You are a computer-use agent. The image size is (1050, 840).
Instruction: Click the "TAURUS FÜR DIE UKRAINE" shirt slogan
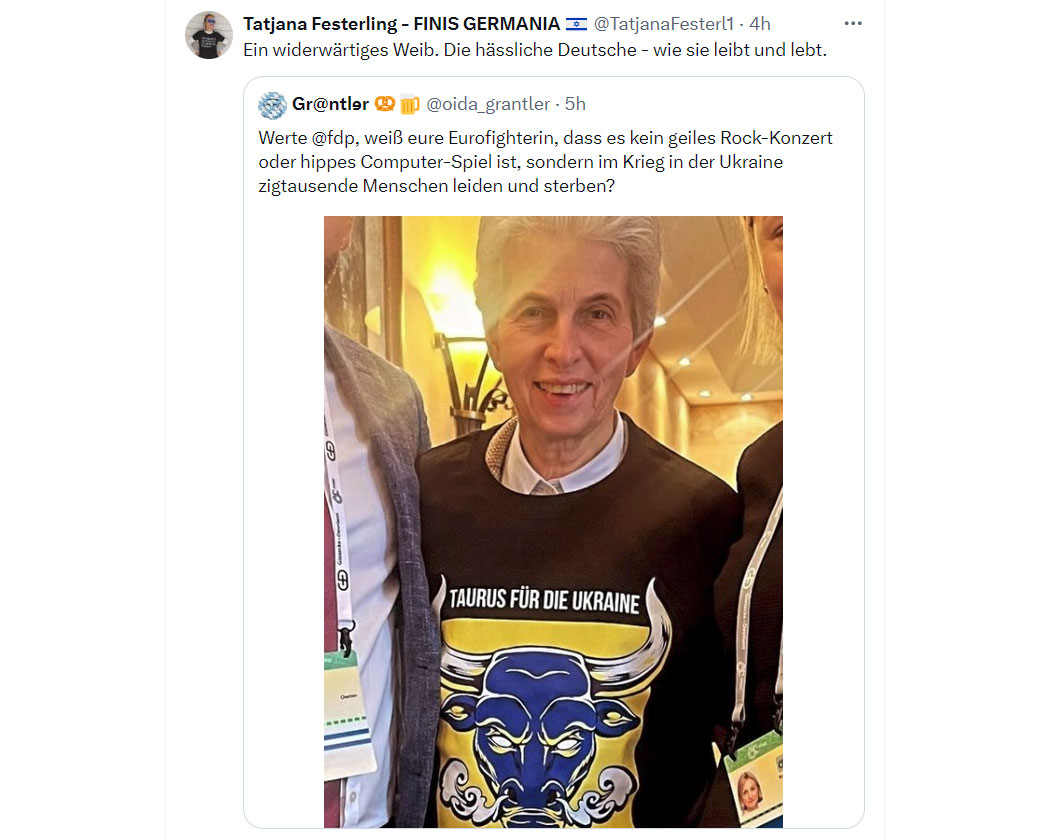(x=544, y=600)
